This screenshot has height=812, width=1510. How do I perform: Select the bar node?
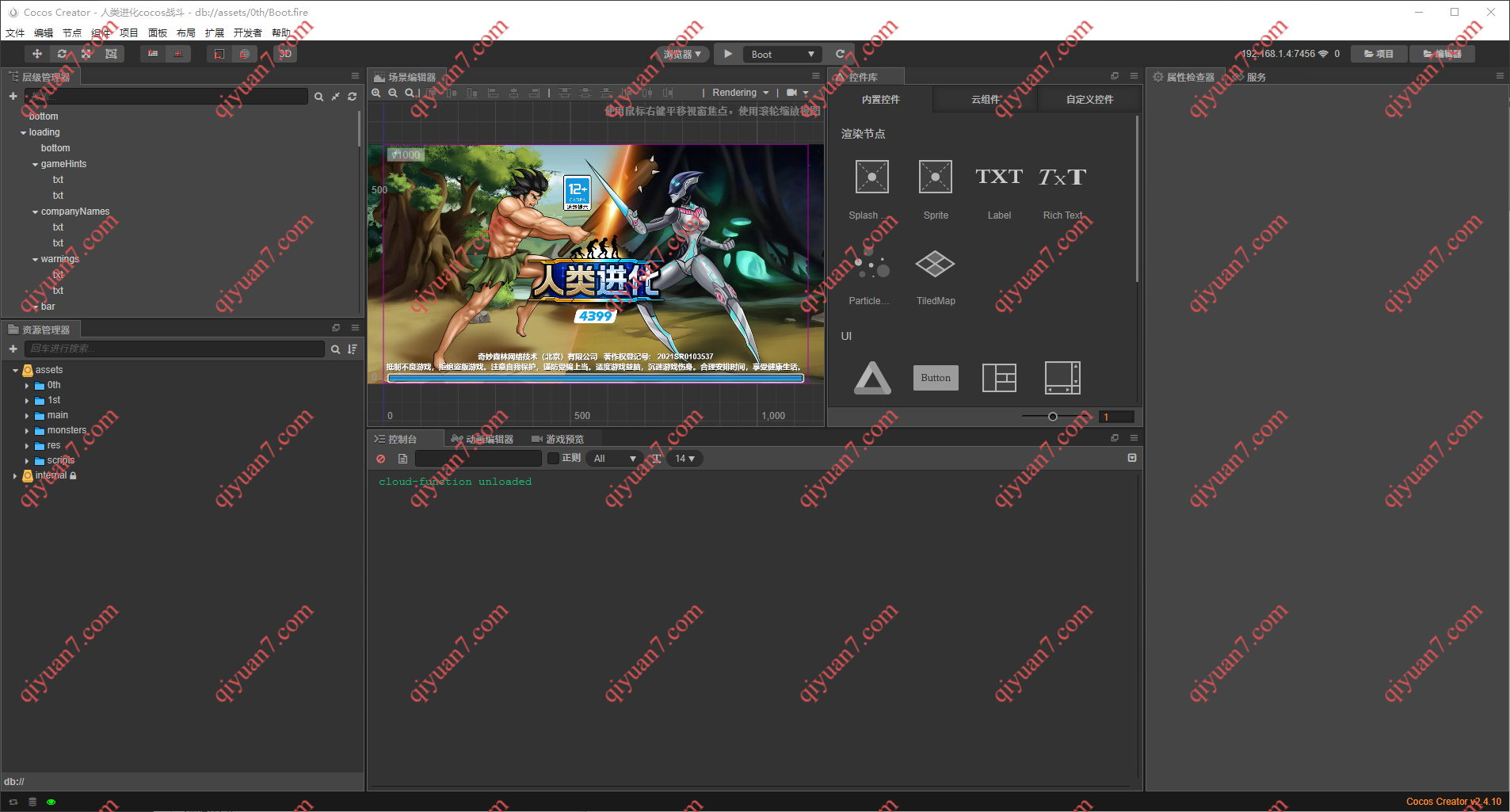click(x=48, y=307)
